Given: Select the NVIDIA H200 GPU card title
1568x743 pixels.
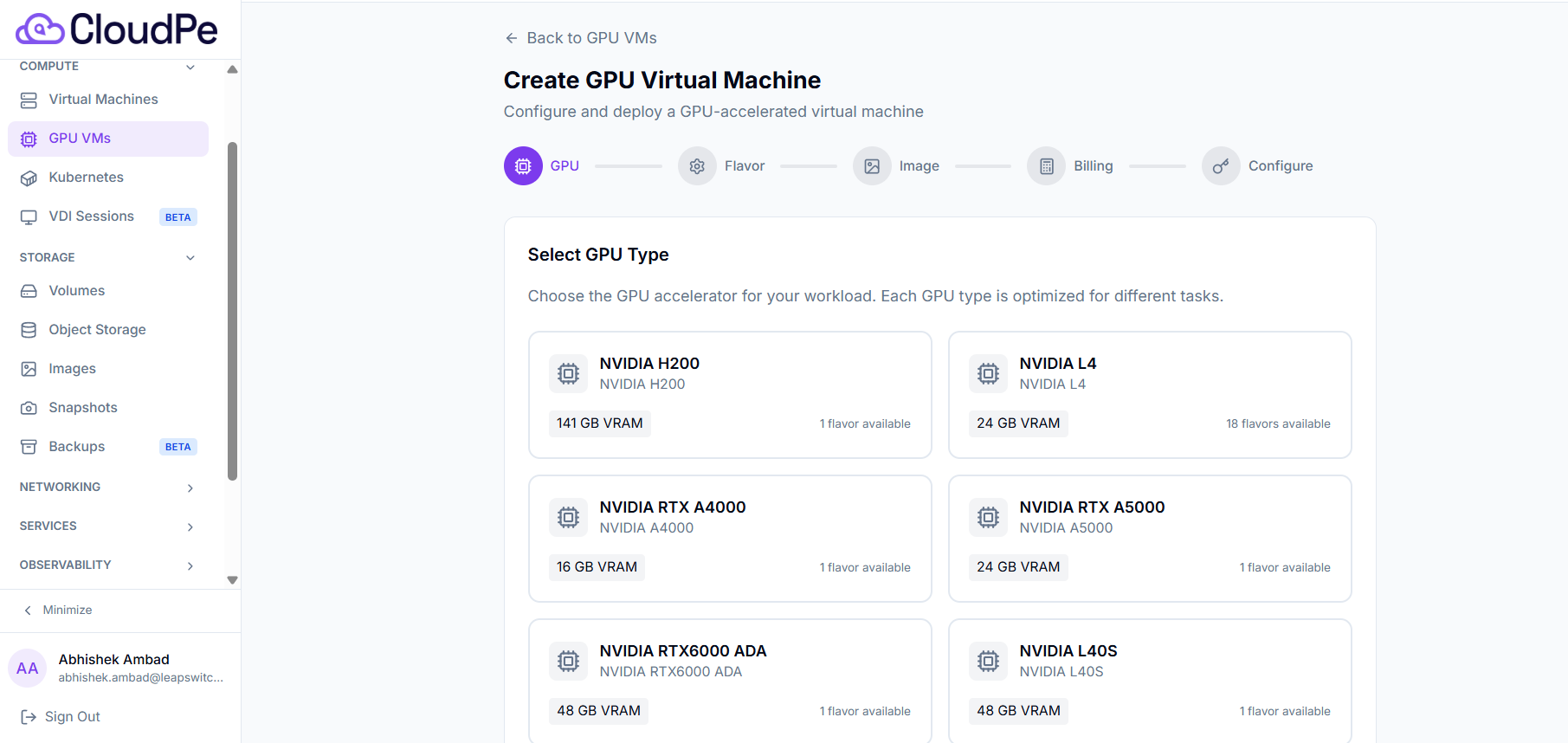Looking at the screenshot, I should click(x=649, y=364).
